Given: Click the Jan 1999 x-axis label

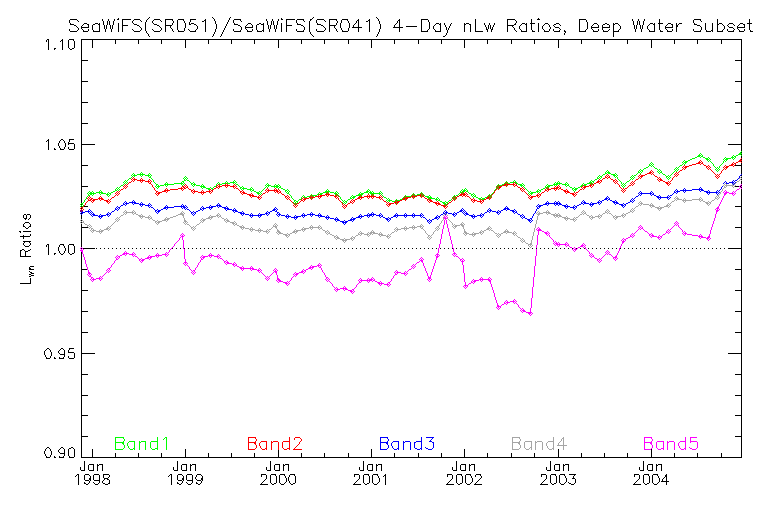Looking at the screenshot, I should (x=185, y=473).
